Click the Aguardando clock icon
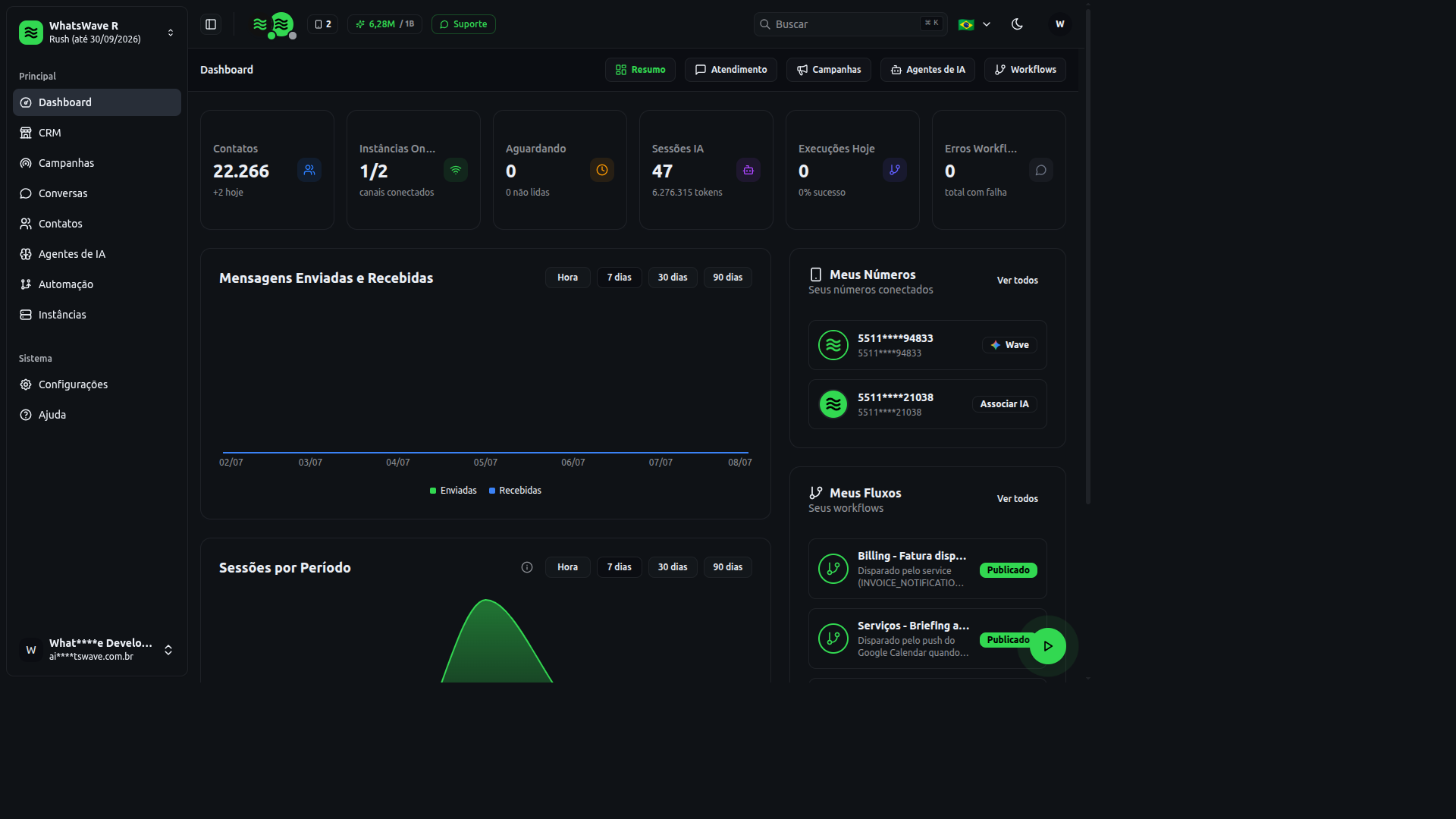Screen dimensions: 1456x819 (x=602, y=170)
